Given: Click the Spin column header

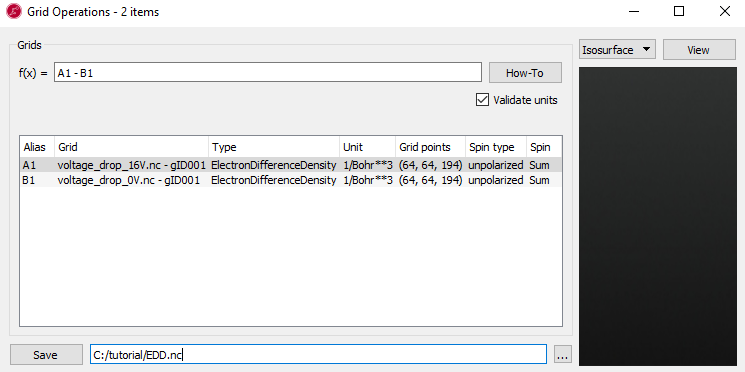Looking at the screenshot, I should click(x=544, y=147).
